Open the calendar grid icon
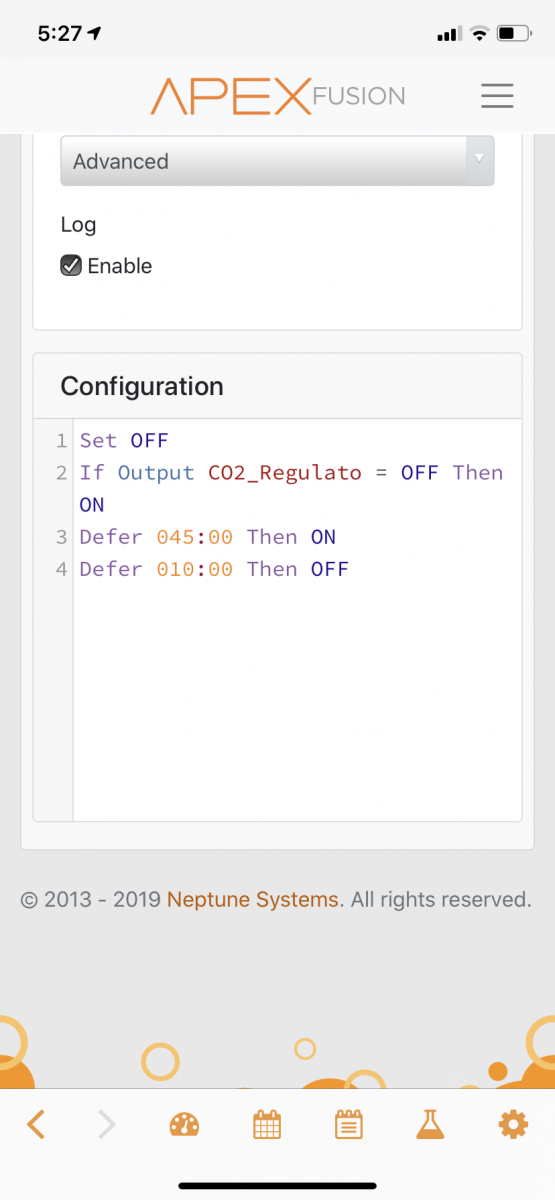 pos(267,1125)
